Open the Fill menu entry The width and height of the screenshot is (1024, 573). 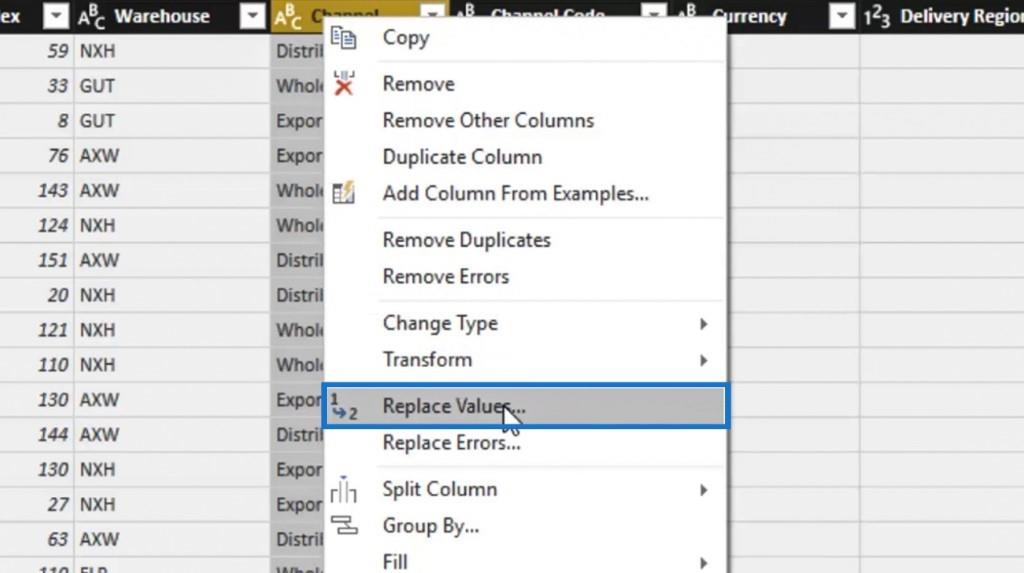(x=525, y=562)
